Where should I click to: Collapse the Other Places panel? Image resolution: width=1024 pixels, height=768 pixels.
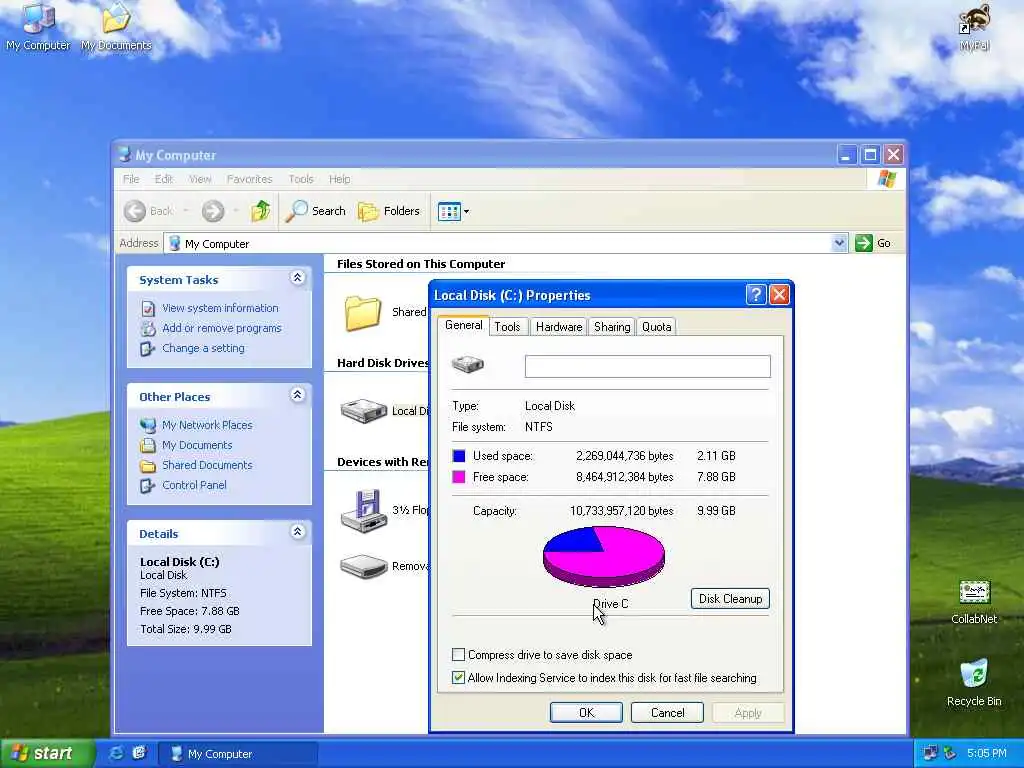click(297, 395)
